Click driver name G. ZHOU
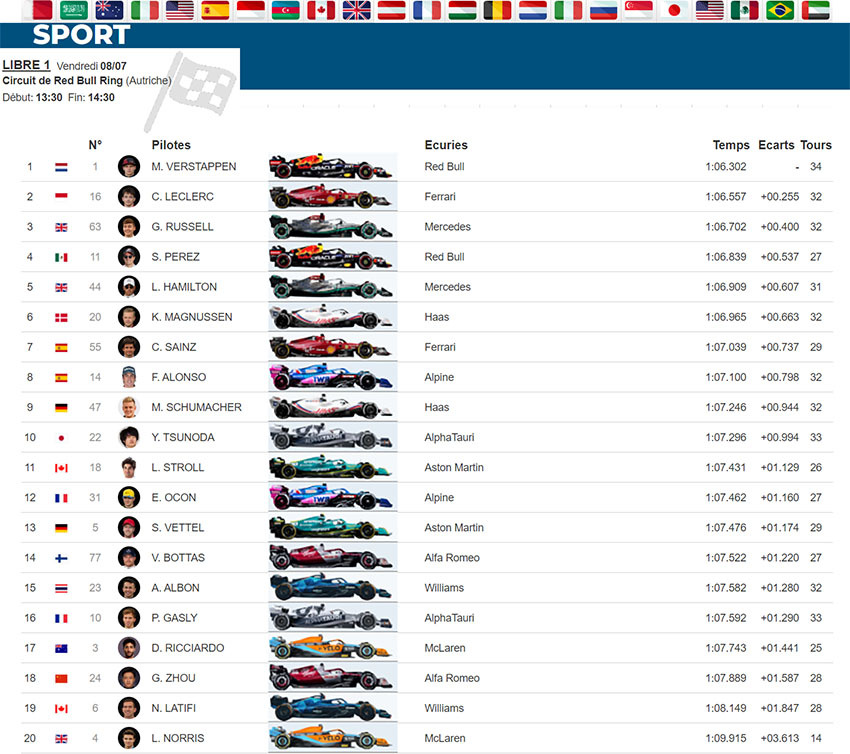Screen dimensions: 850x754 pos(173,678)
